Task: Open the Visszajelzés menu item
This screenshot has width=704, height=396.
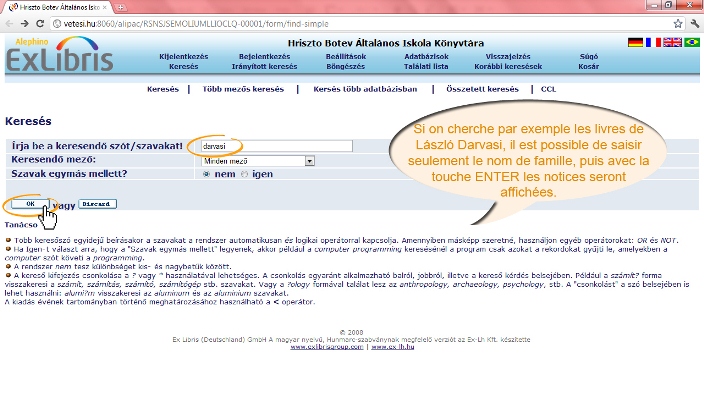Action: (x=508, y=57)
